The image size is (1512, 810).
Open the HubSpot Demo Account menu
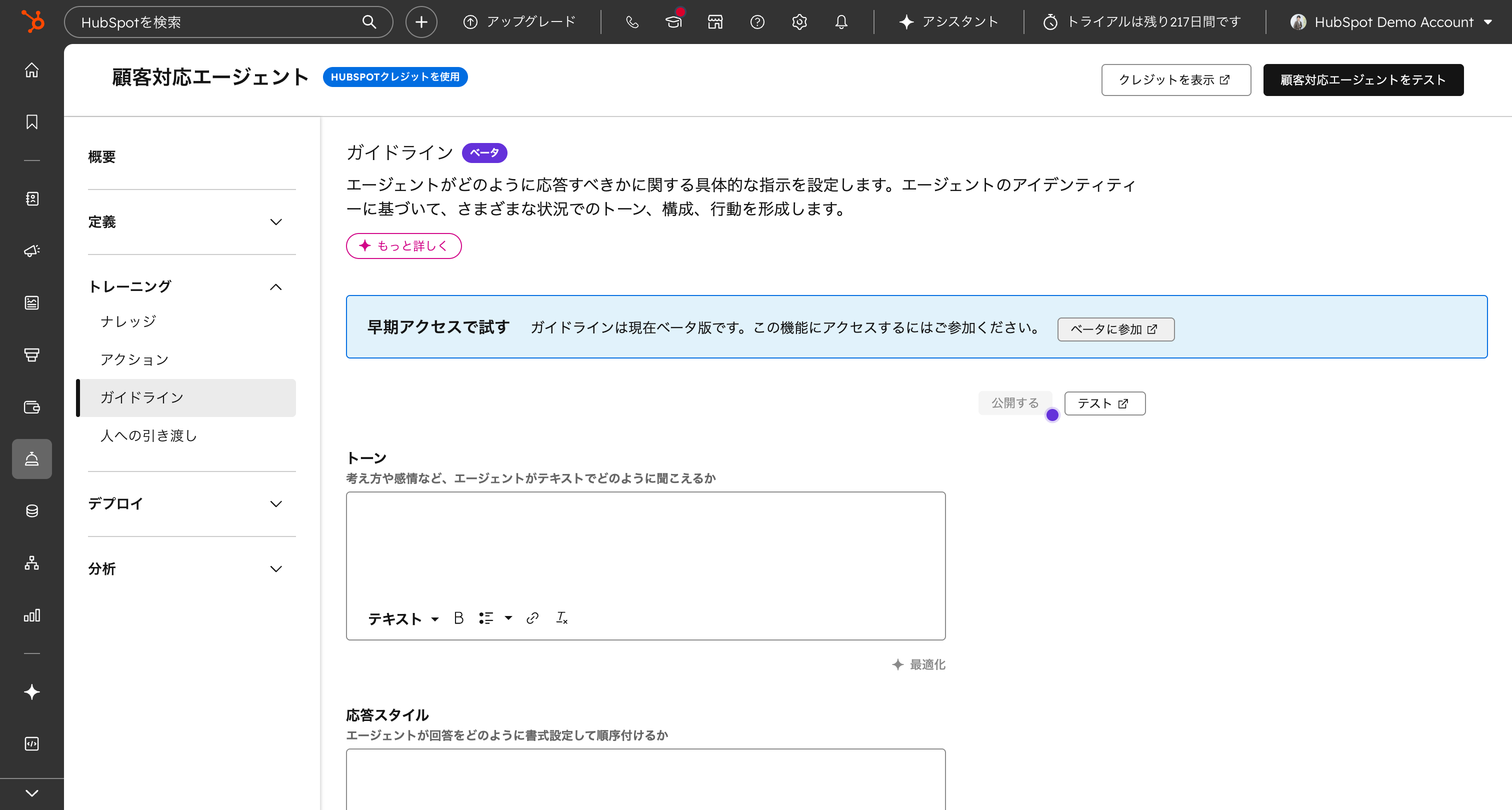click(x=1390, y=21)
